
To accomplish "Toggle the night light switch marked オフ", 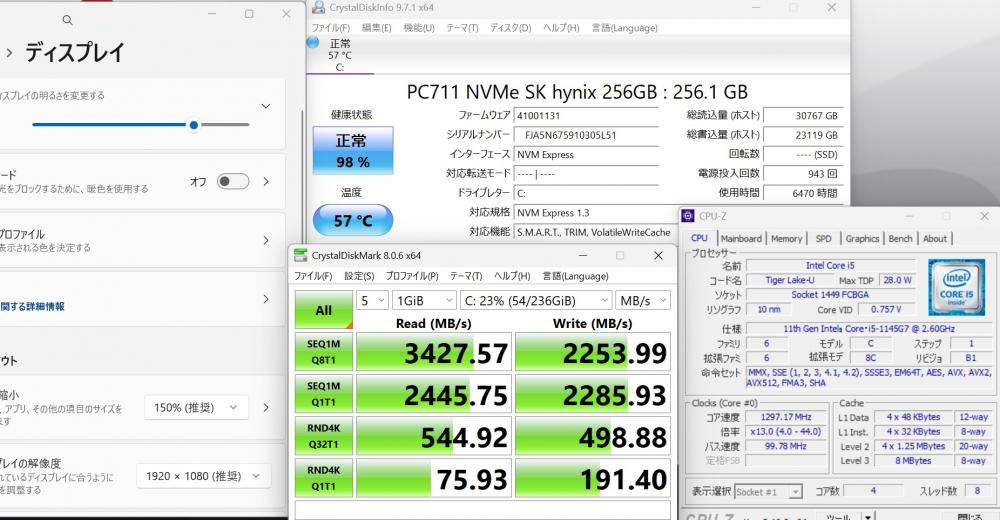I will (233, 181).
